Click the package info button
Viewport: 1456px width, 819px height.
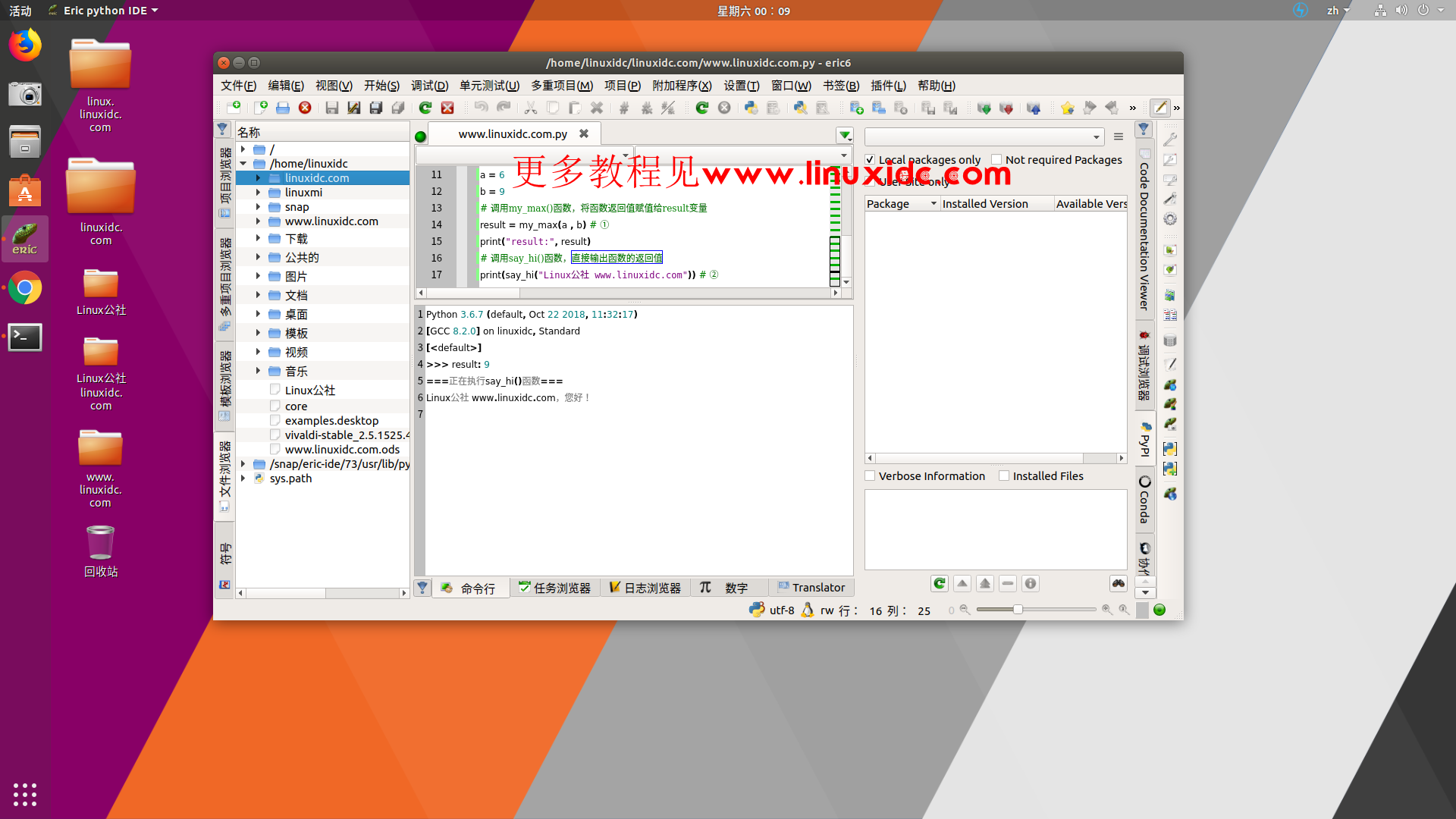(x=1030, y=583)
